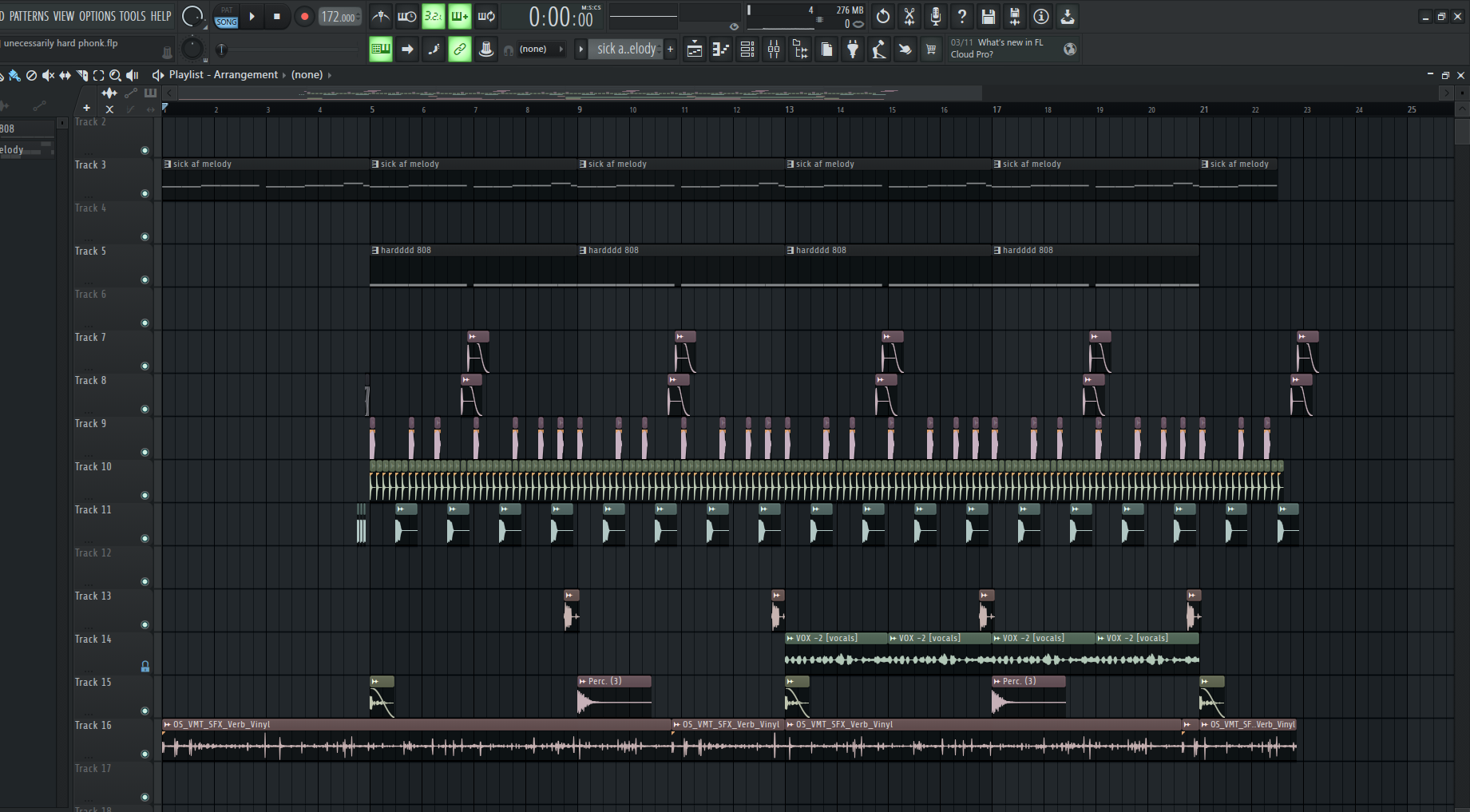Screen dimensions: 1470x812
Task: Select the Zoom tool in playlist toolbar
Action: (x=115, y=75)
